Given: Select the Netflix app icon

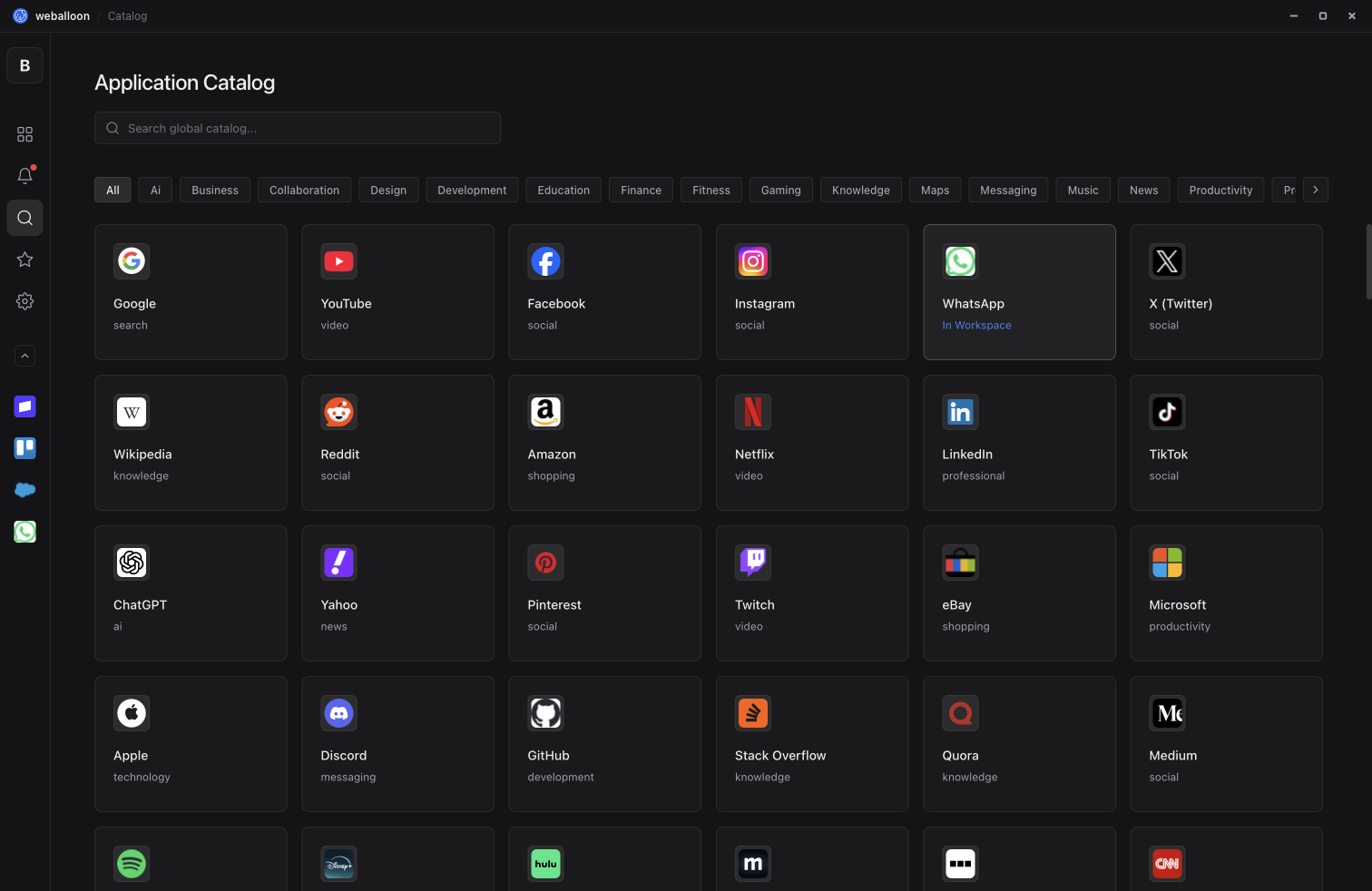Looking at the screenshot, I should (753, 412).
